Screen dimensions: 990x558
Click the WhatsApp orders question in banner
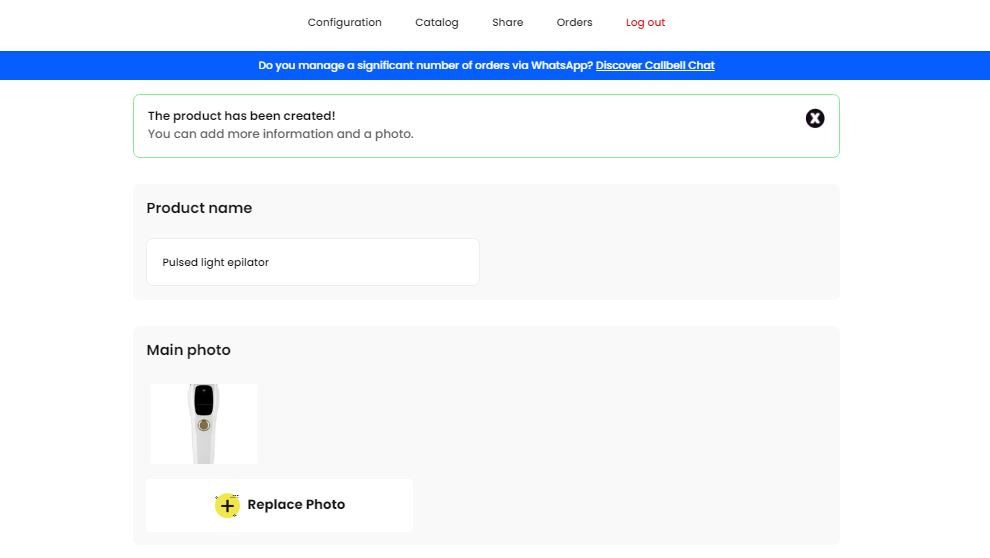(x=425, y=66)
